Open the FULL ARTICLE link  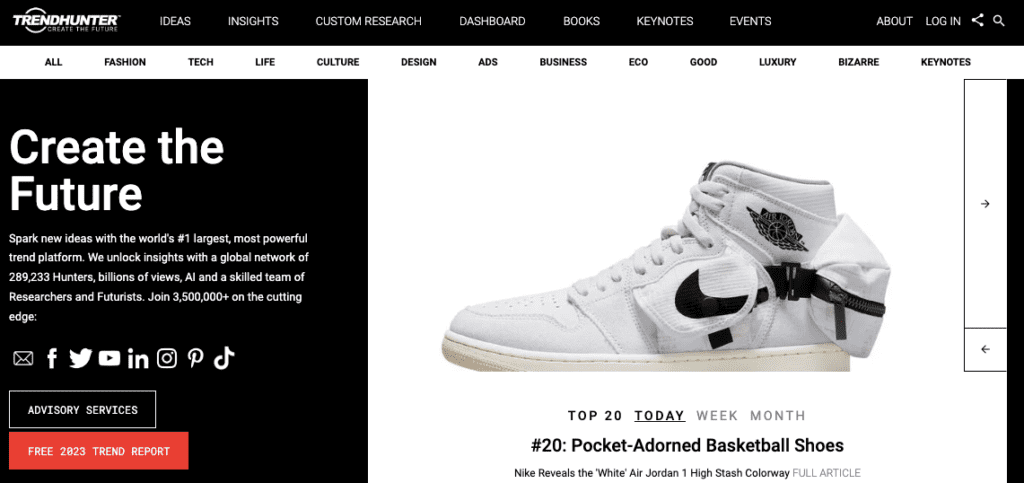[x=826, y=473]
